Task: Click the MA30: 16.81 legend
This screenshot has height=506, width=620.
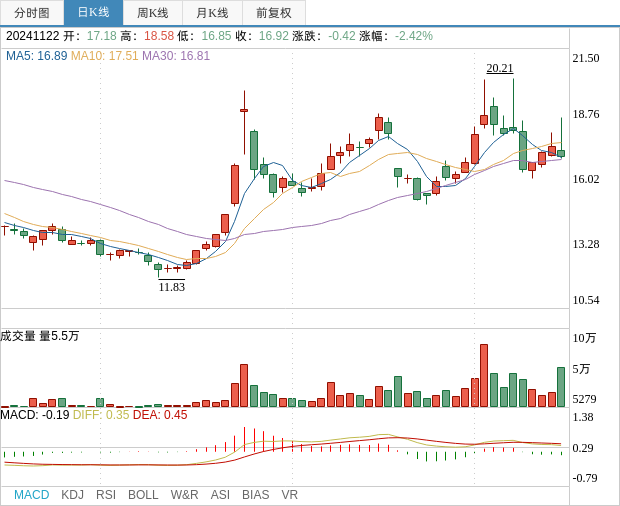Action: (x=176, y=56)
